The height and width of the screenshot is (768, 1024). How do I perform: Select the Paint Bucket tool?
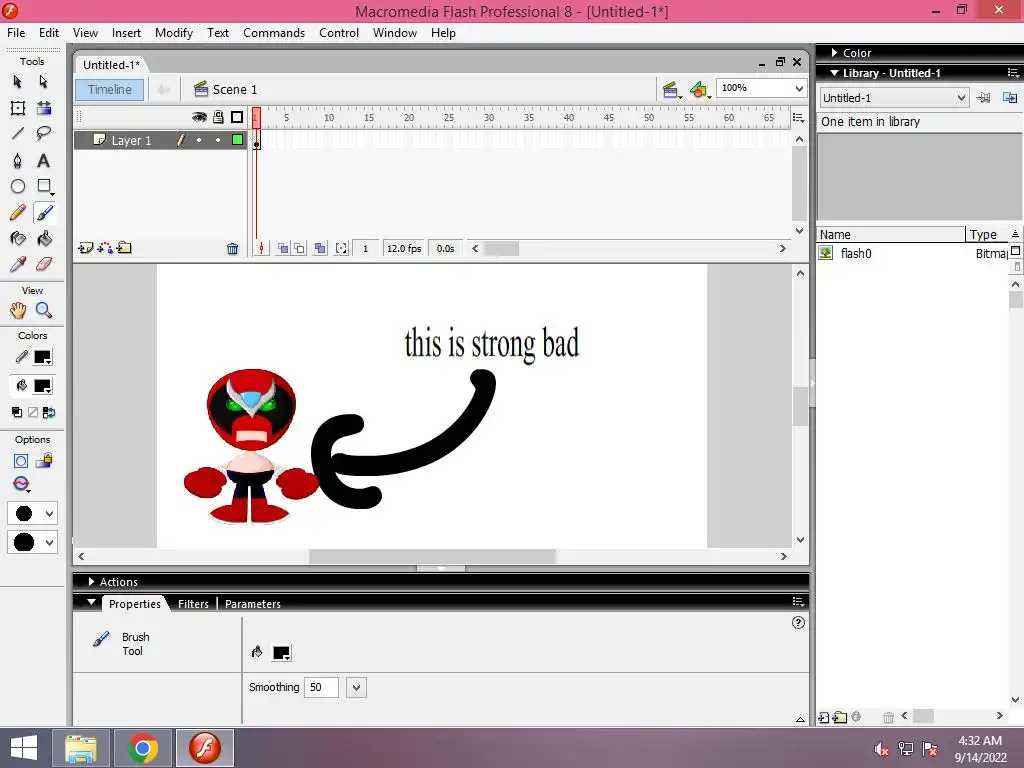44,238
